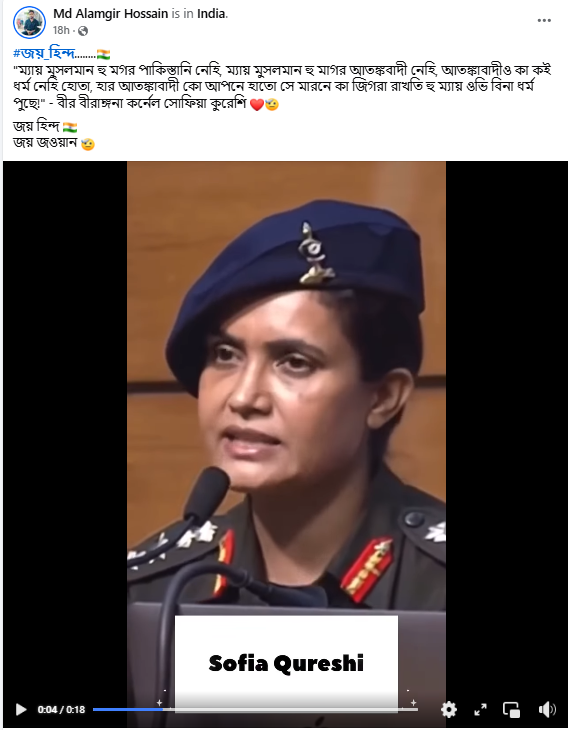The height and width of the screenshot is (730, 568).
Task: Open Md Alamgir Hossain's profile picture
Action: [29, 22]
